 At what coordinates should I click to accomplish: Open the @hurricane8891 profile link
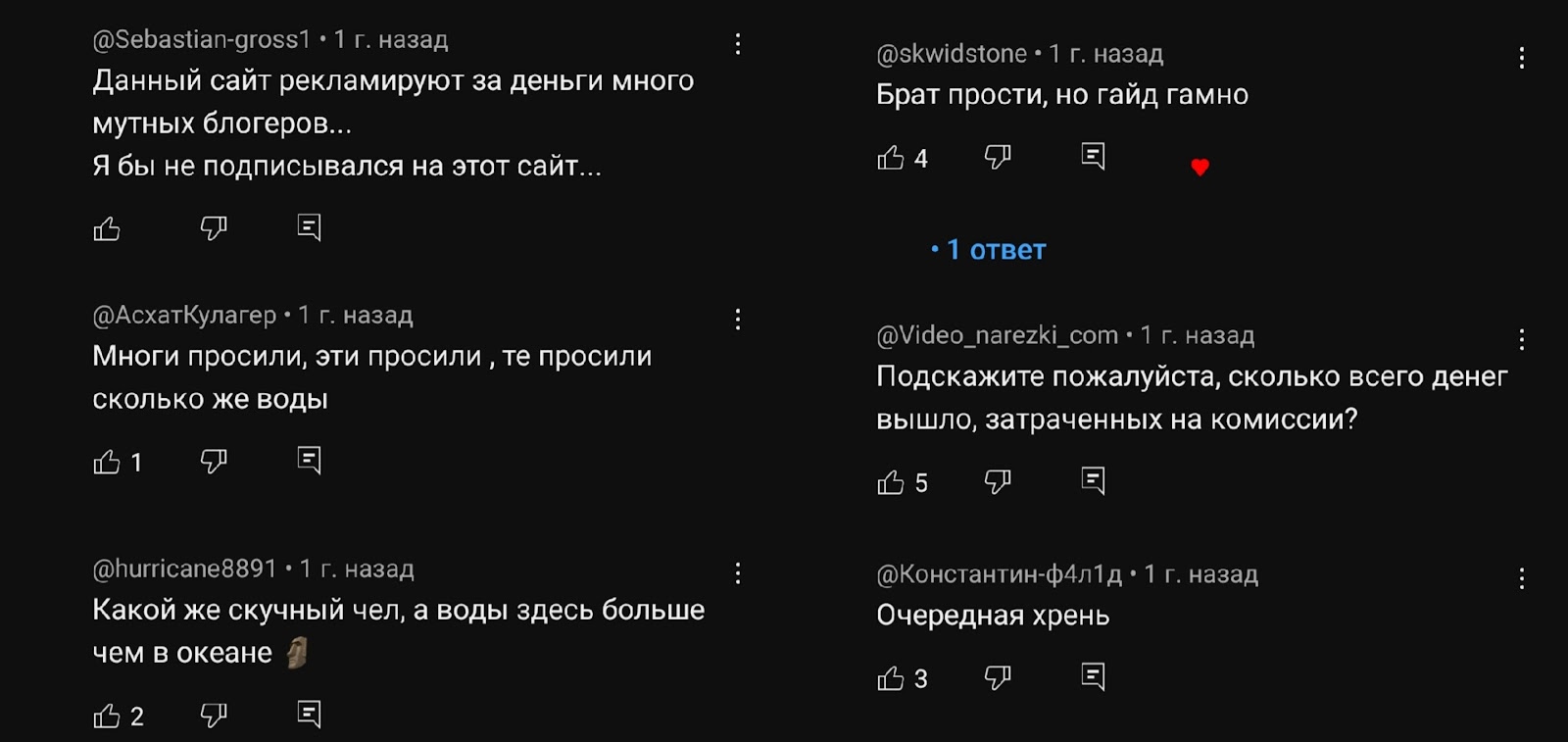(184, 569)
